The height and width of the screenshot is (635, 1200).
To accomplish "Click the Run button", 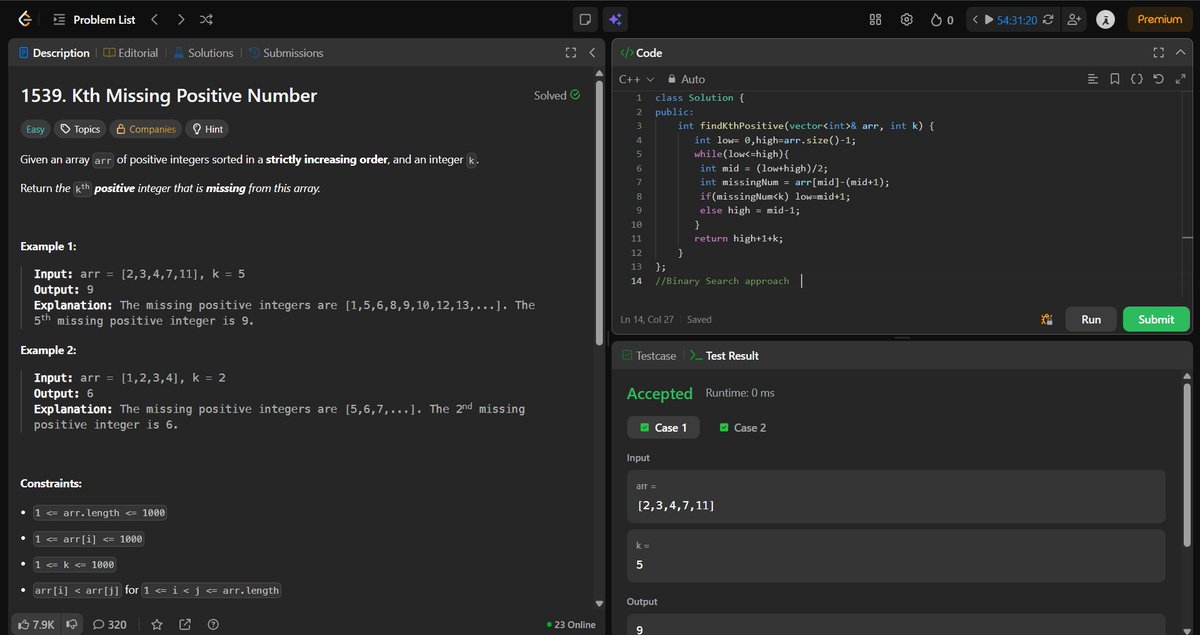I will (1091, 319).
